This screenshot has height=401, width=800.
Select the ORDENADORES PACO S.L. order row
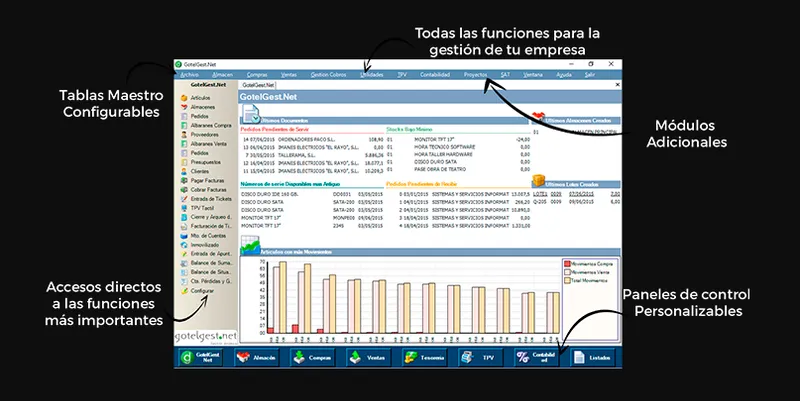312,139
